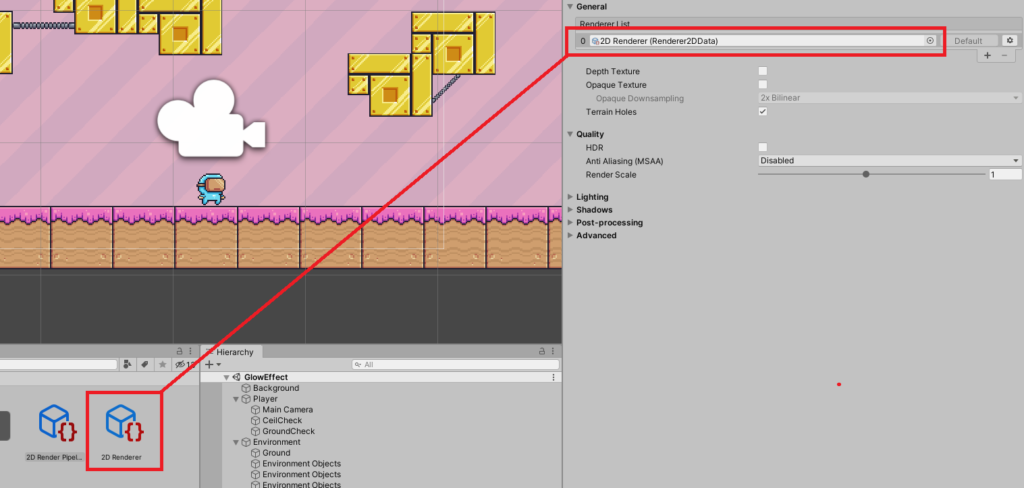Collapse the General section
This screenshot has width=1024, height=488.
tap(570, 7)
